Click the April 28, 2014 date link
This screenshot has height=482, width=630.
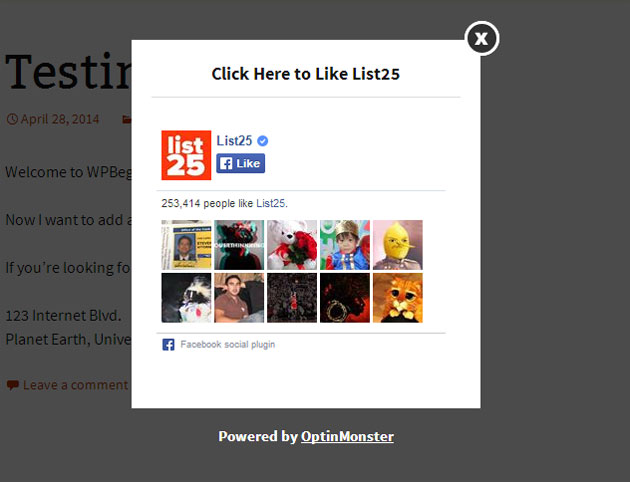click(60, 119)
